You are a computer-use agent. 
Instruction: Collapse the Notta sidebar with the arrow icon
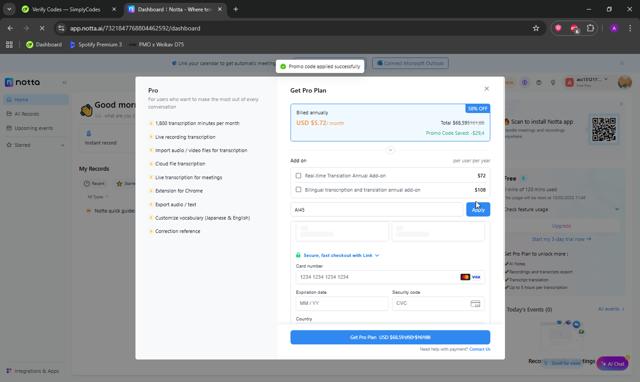(x=64, y=82)
